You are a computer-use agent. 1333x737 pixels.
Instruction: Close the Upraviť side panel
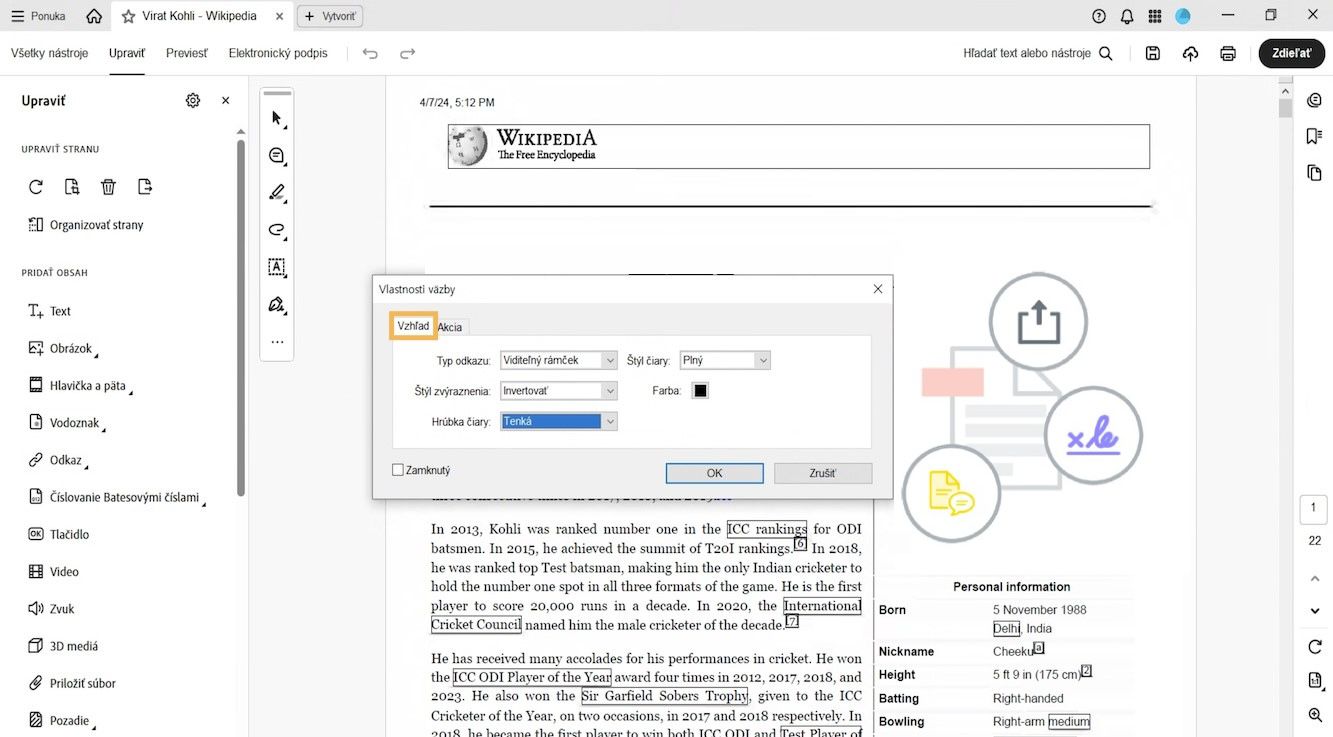226,101
